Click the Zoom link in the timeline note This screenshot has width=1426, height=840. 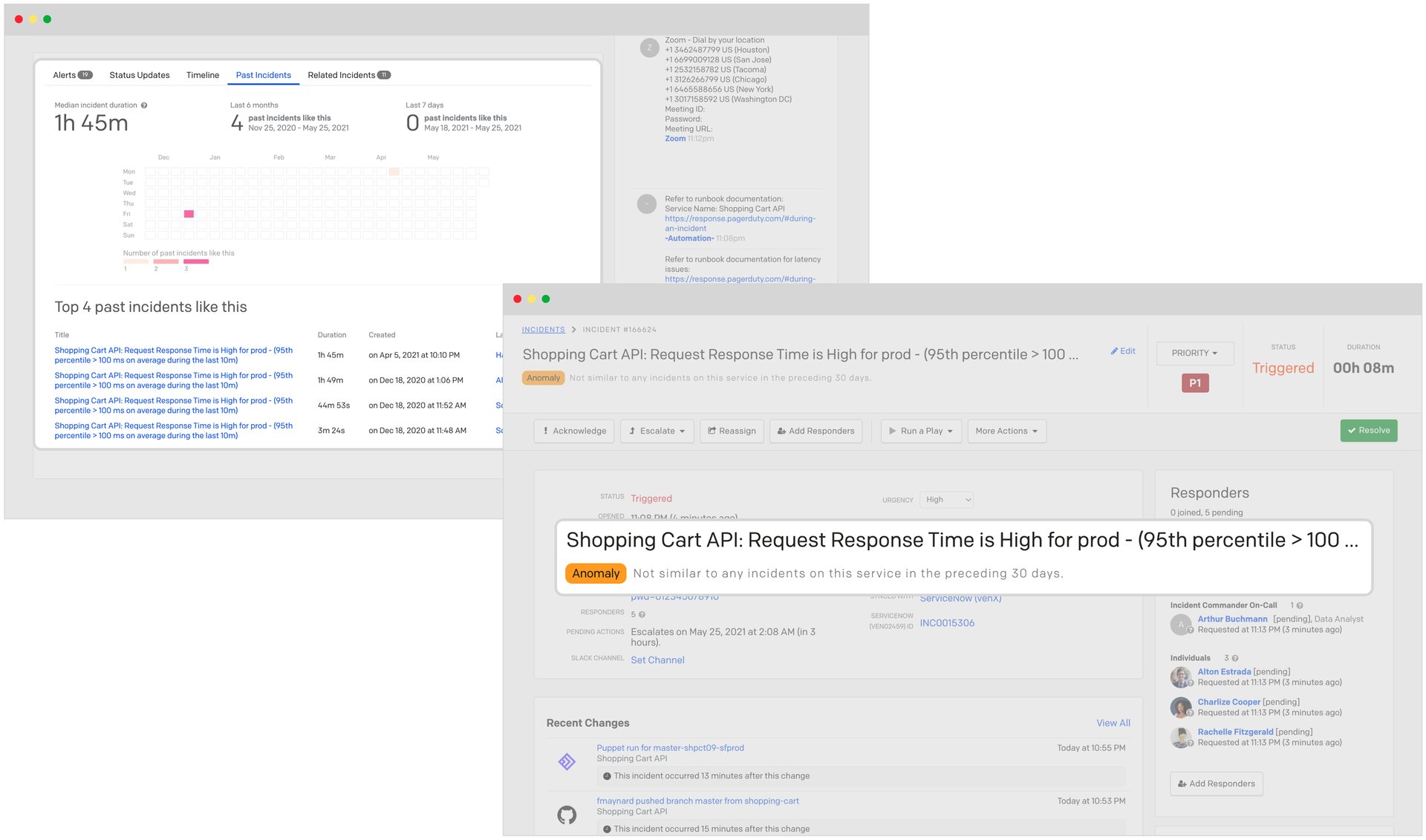(x=675, y=139)
